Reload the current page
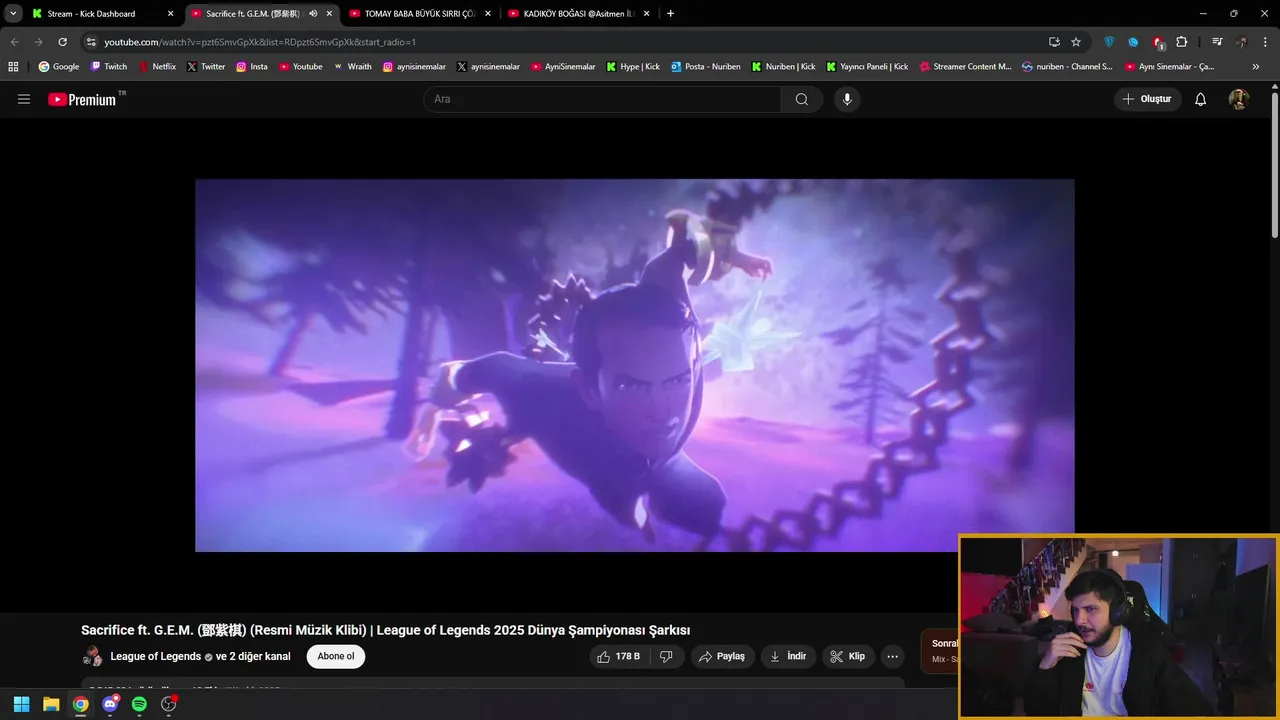Image resolution: width=1280 pixels, height=720 pixels. point(62,42)
